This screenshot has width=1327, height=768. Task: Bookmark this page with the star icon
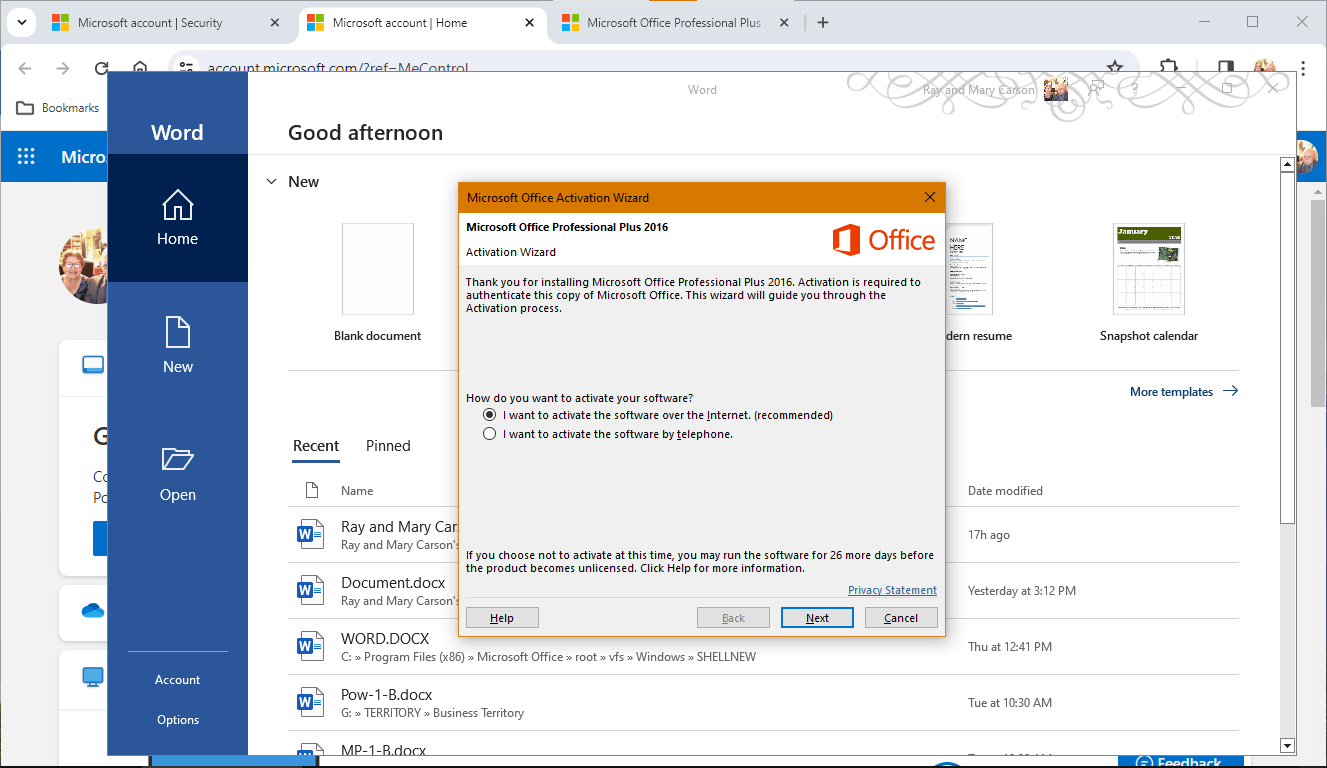tap(1115, 68)
